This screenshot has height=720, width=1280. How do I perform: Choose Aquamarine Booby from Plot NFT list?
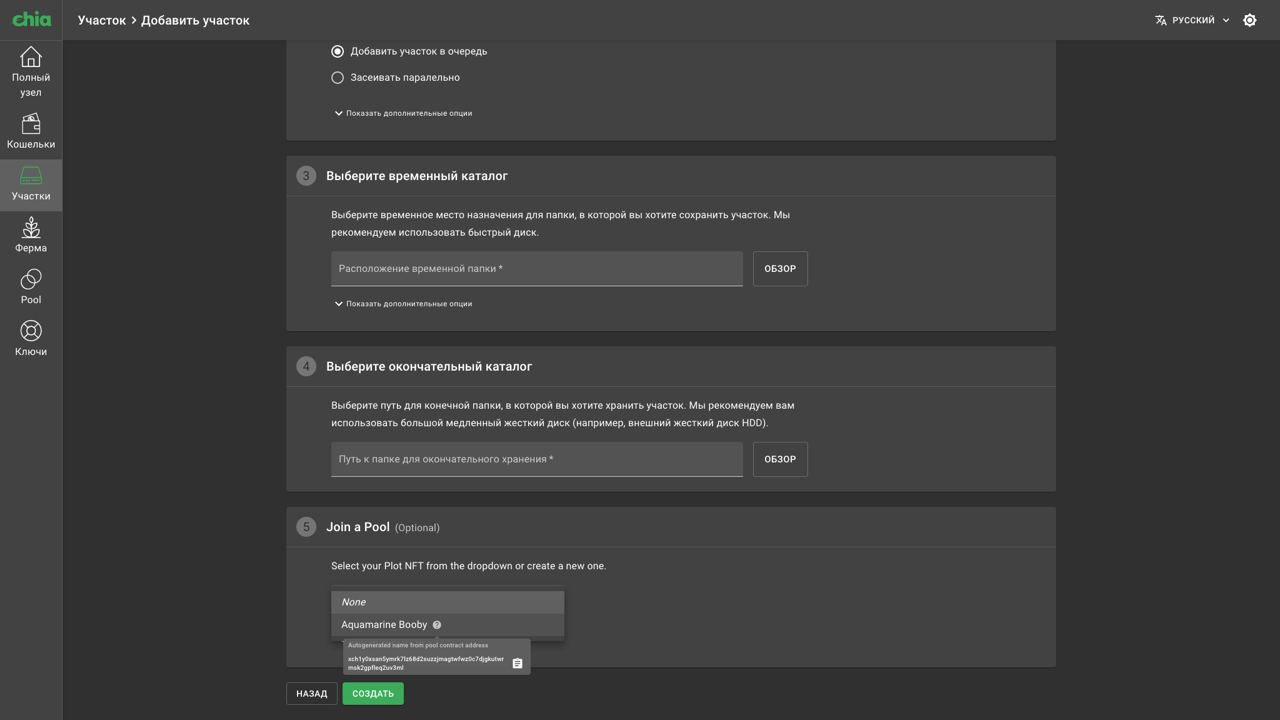point(384,625)
